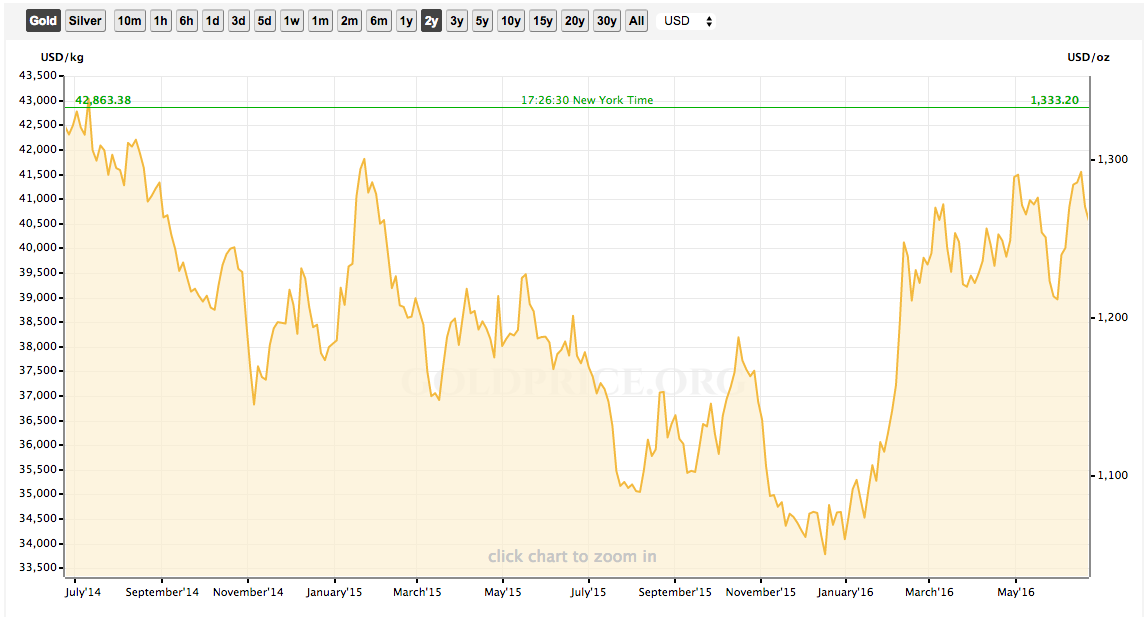Click the March'15 axis label

coord(417,591)
